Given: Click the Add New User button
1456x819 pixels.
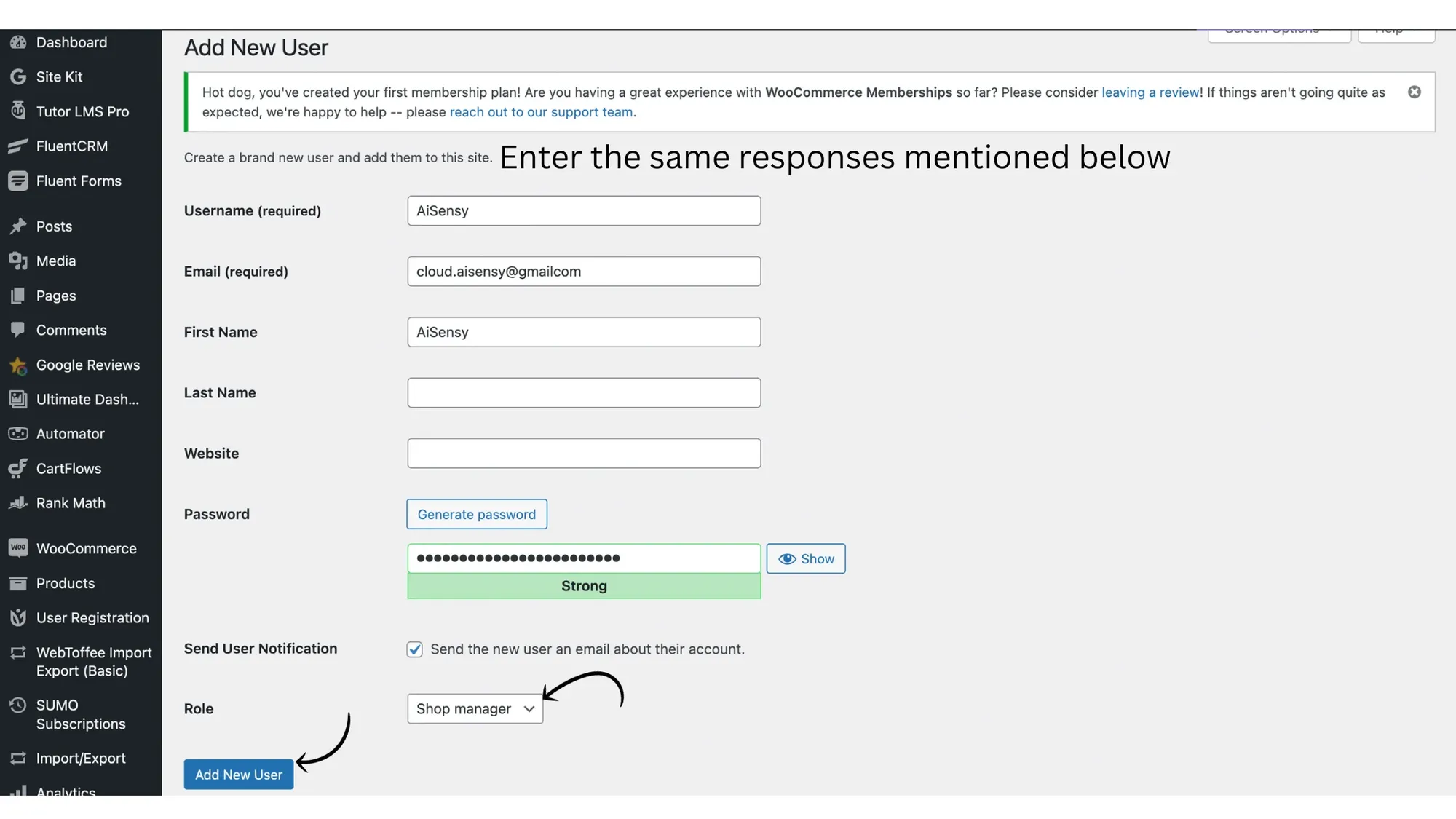Looking at the screenshot, I should (x=238, y=775).
